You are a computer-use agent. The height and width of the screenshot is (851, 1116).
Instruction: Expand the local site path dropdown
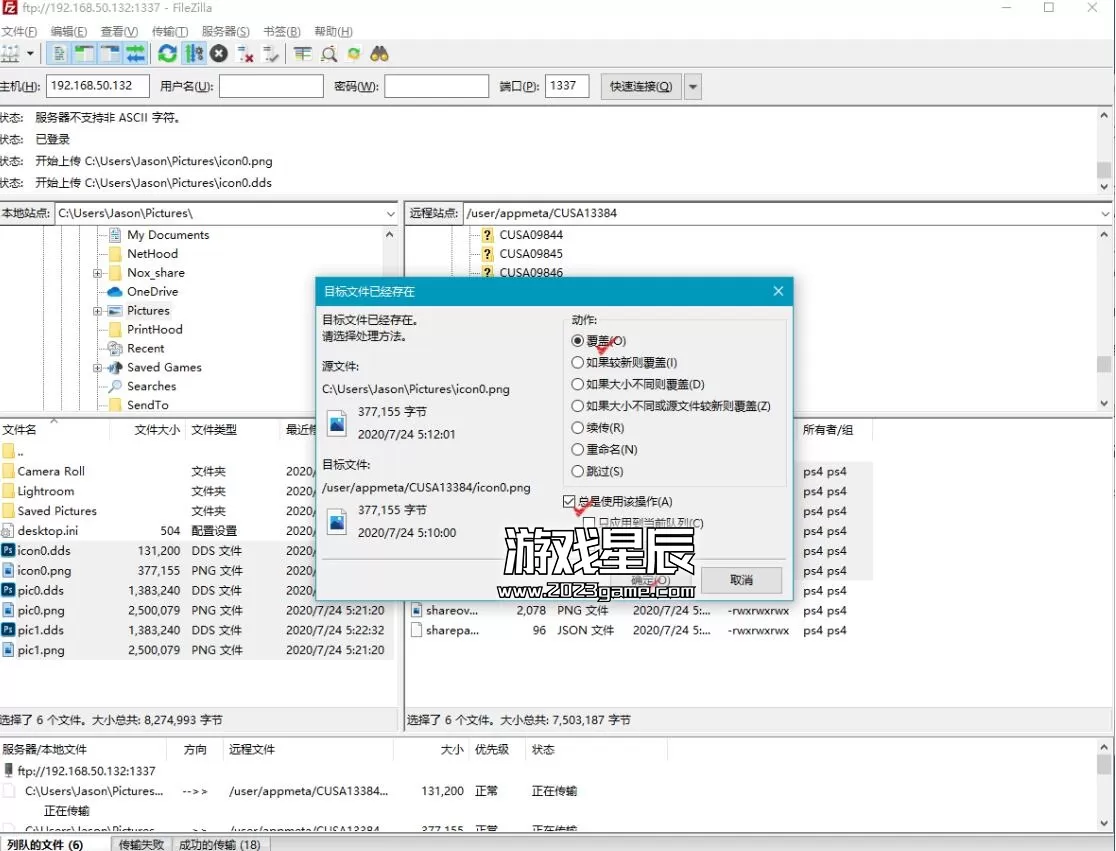pyautogui.click(x=390, y=214)
